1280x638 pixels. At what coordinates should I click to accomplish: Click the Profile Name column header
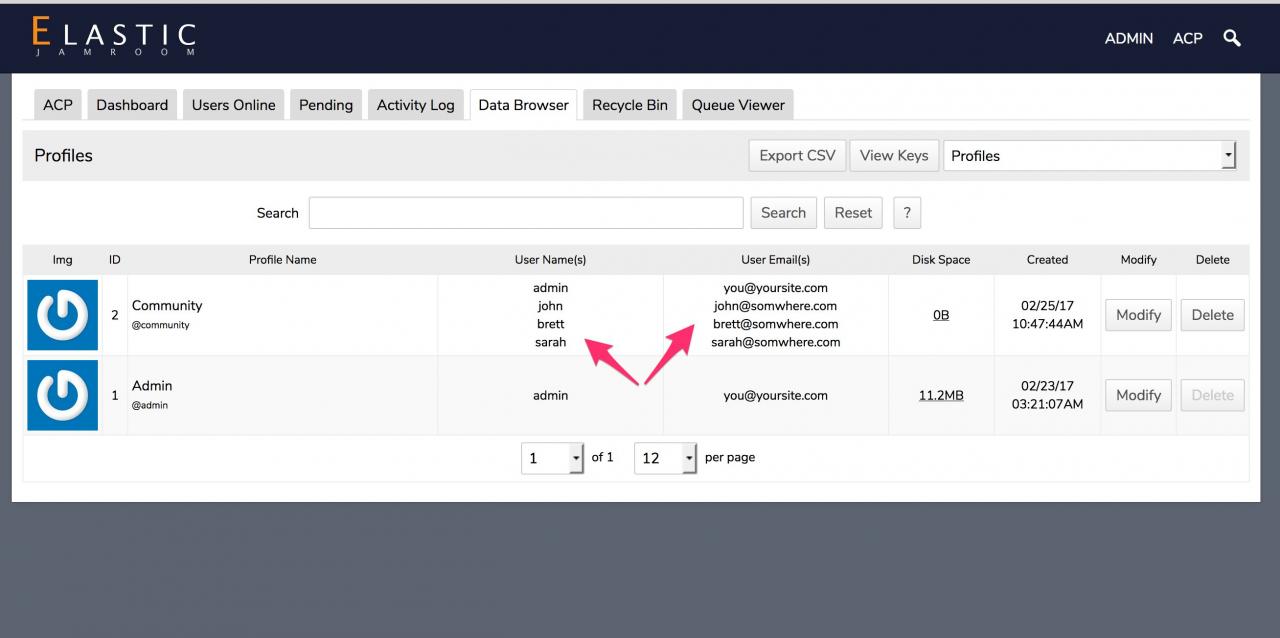click(282, 259)
